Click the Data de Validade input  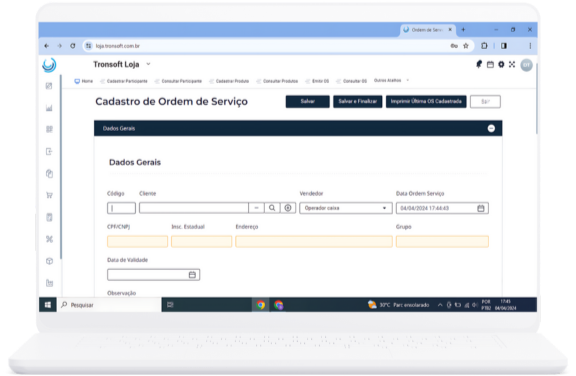(x=154, y=275)
